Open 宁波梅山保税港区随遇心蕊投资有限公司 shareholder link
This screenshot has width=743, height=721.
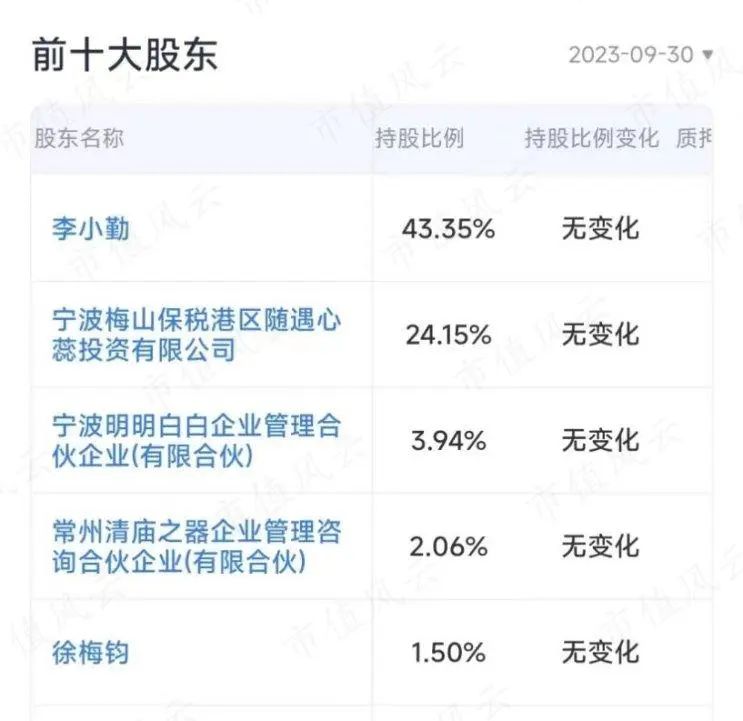197,335
